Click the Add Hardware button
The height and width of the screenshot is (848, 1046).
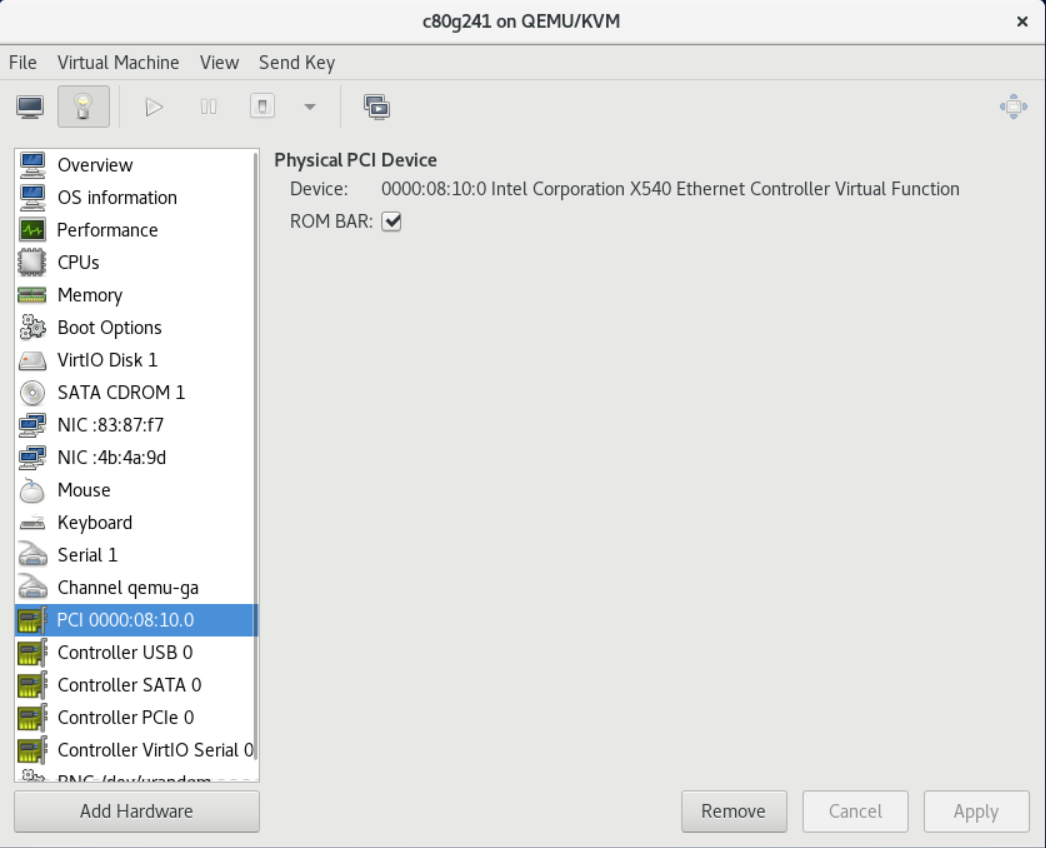tap(137, 811)
